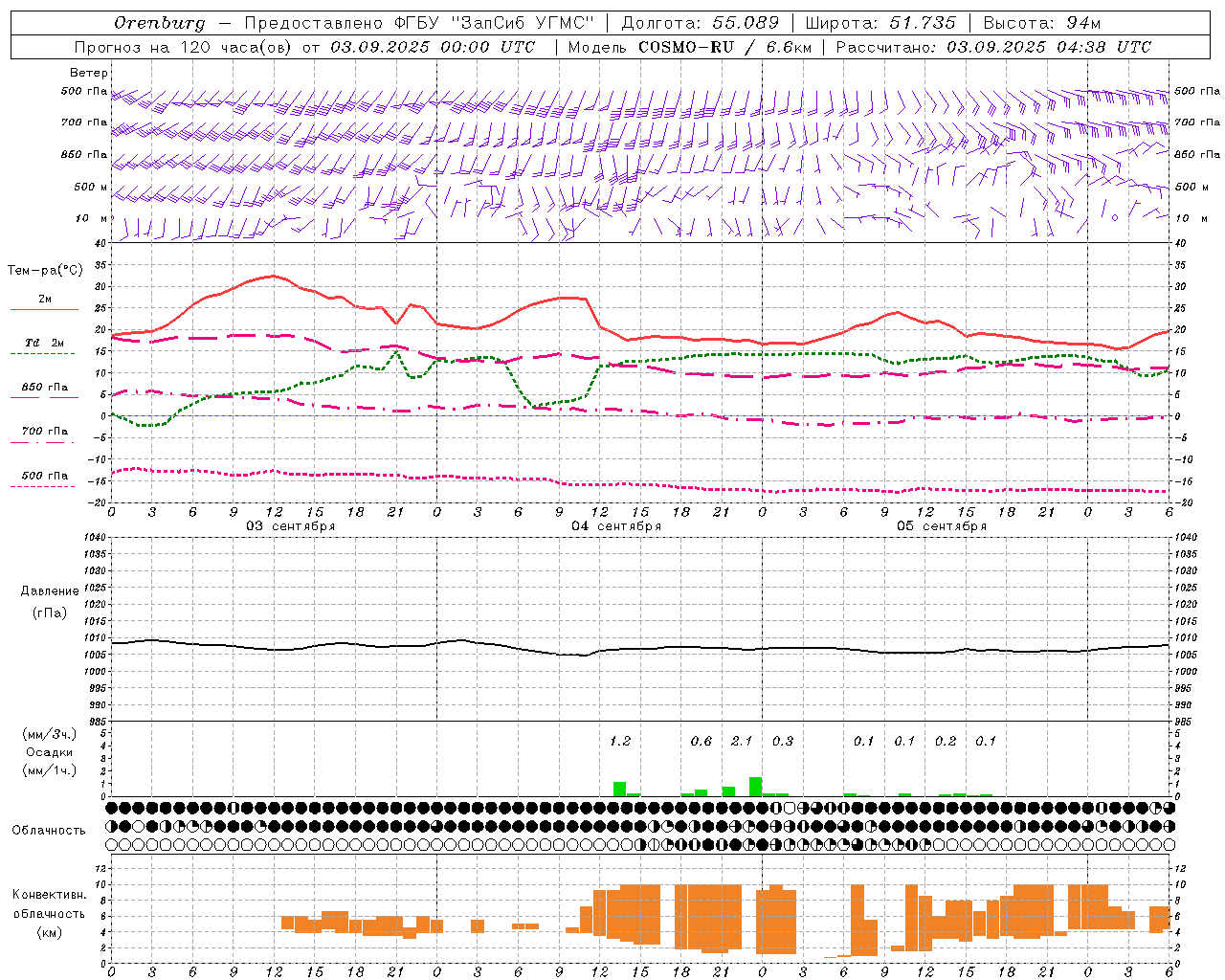The image size is (1225, 980).
Task: Click the Orenburg station title
Action: tap(160, 22)
